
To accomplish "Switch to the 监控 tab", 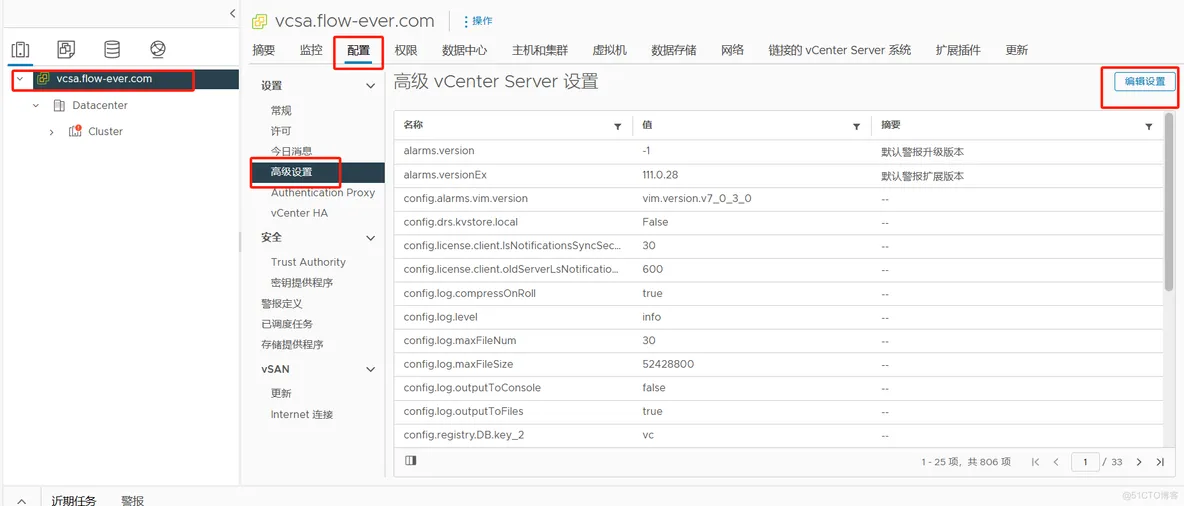I will coord(311,51).
